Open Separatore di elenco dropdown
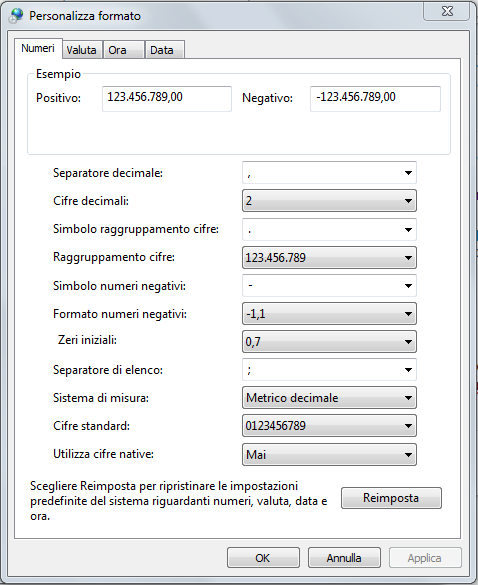Viewport: 478px width, 585px height. coord(329,370)
